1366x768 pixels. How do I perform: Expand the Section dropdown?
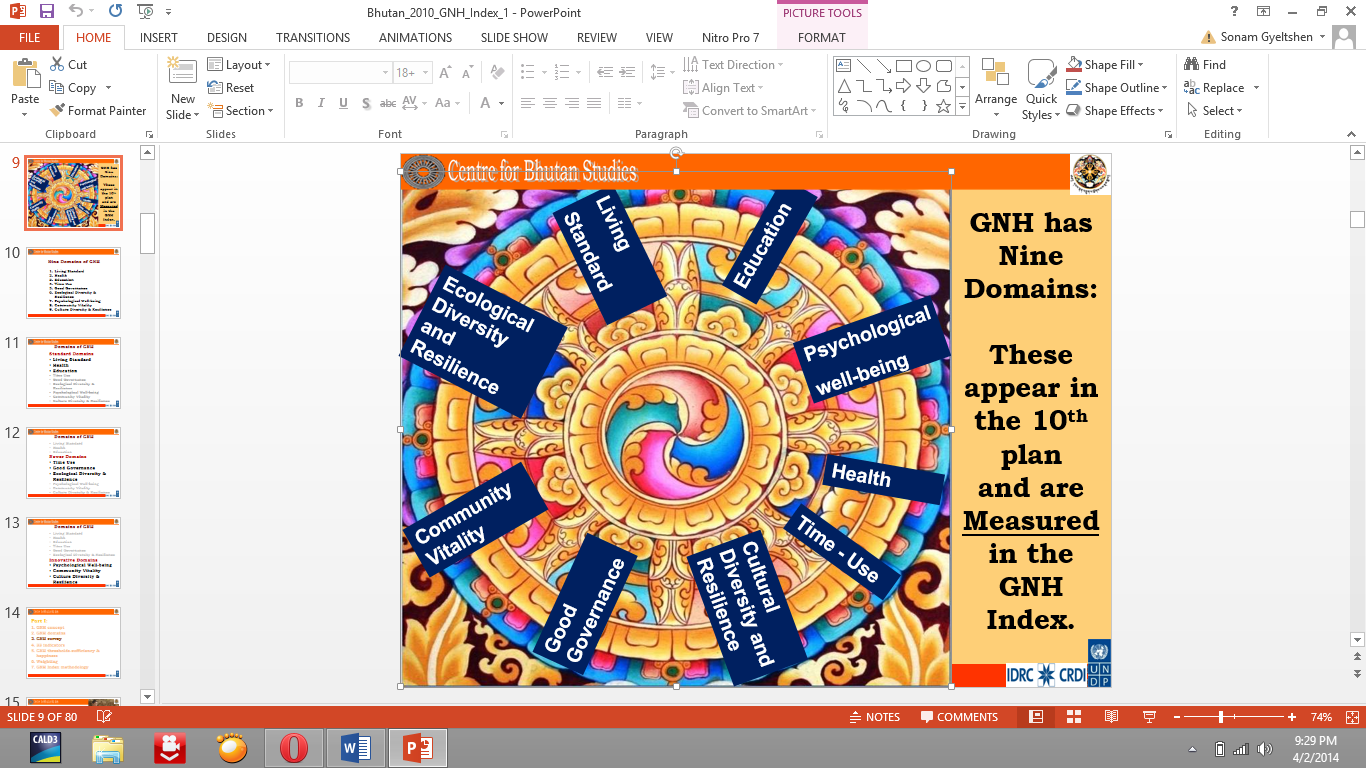(x=239, y=111)
